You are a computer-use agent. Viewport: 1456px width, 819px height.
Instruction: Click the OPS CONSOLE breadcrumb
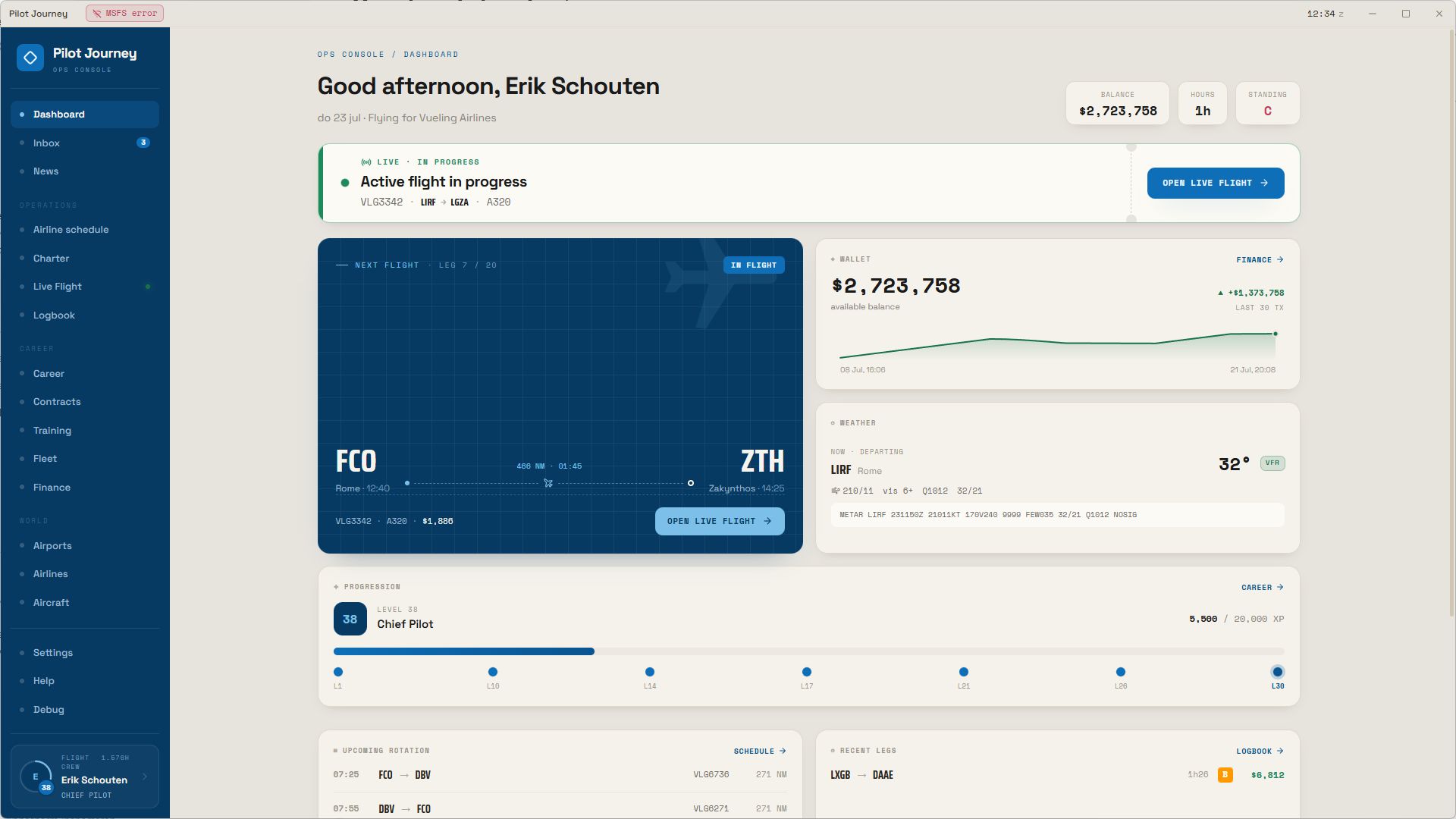350,55
